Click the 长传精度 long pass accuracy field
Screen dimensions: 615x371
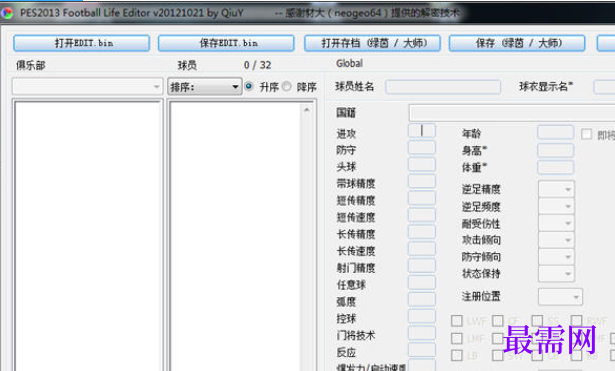(x=422, y=232)
